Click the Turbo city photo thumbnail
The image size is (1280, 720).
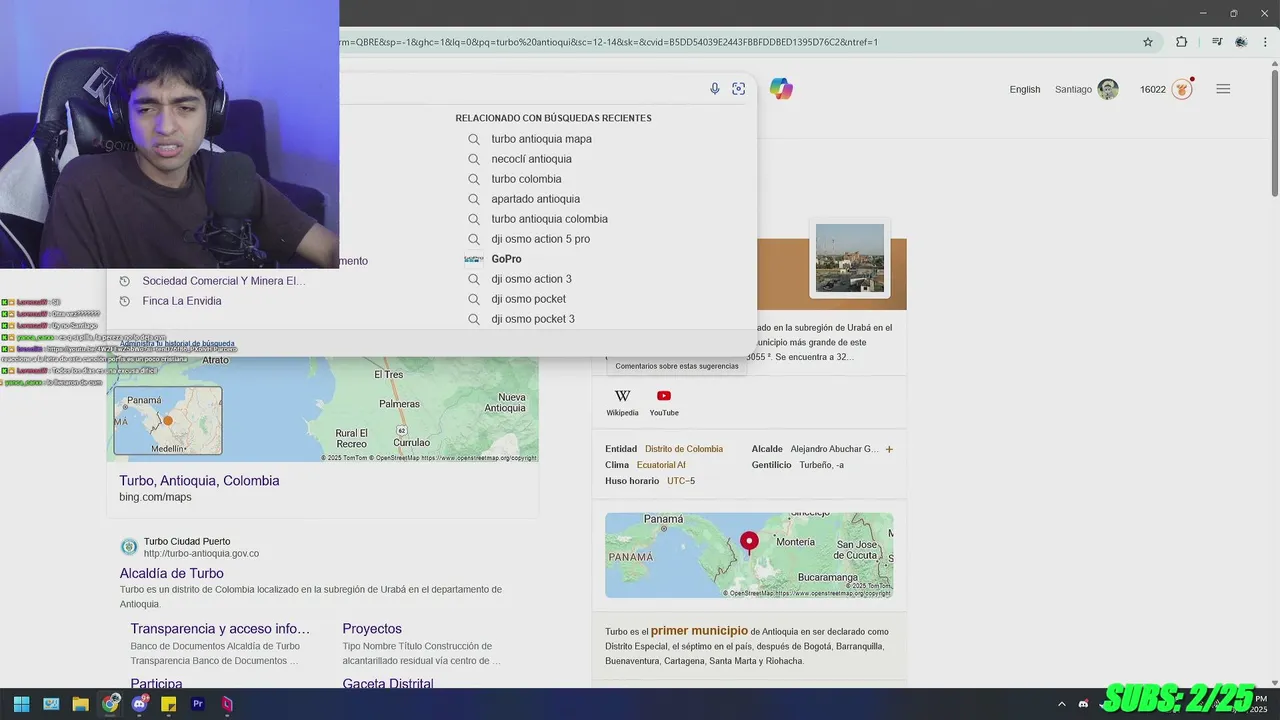850,258
